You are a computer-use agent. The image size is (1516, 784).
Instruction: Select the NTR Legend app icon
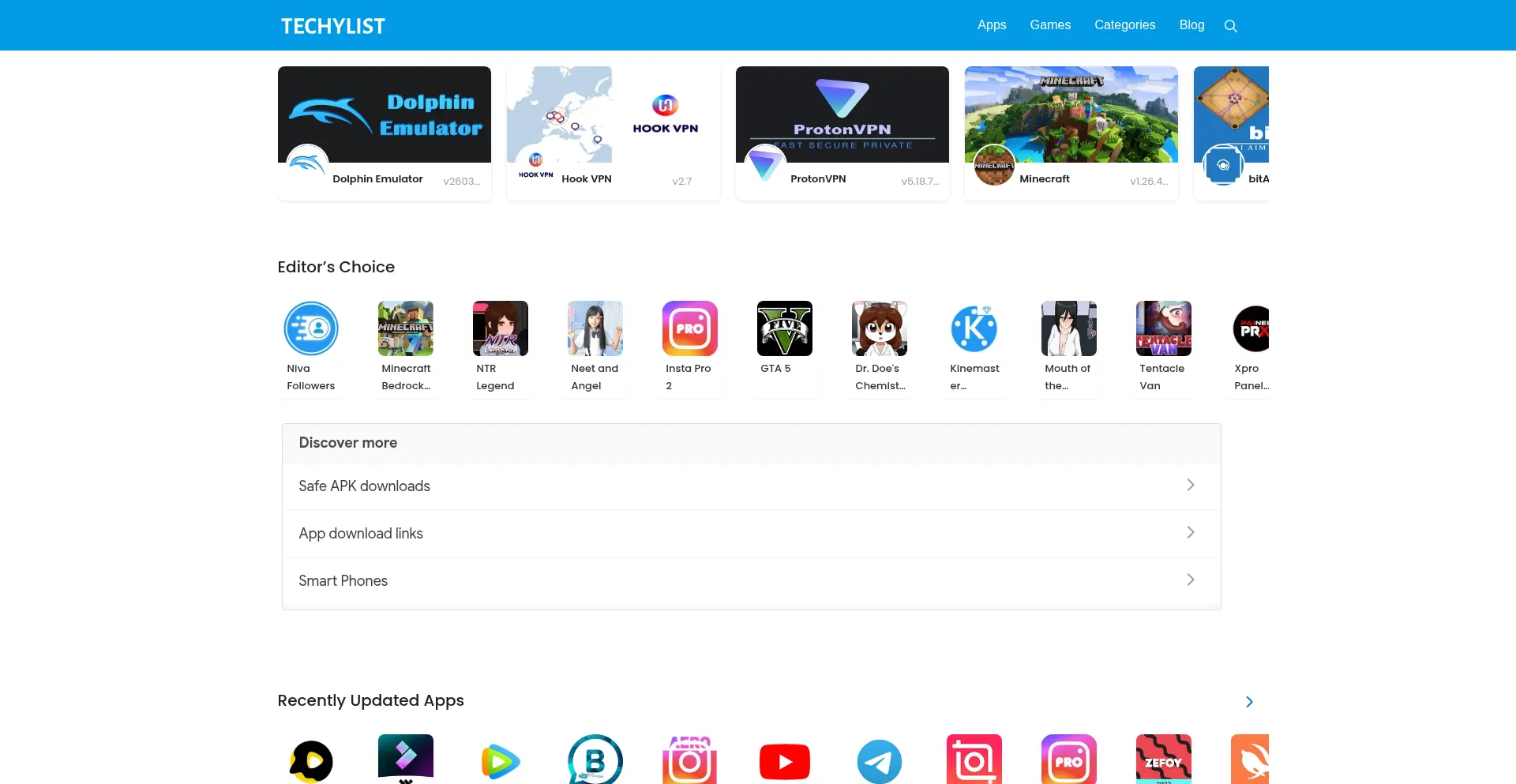coord(501,328)
